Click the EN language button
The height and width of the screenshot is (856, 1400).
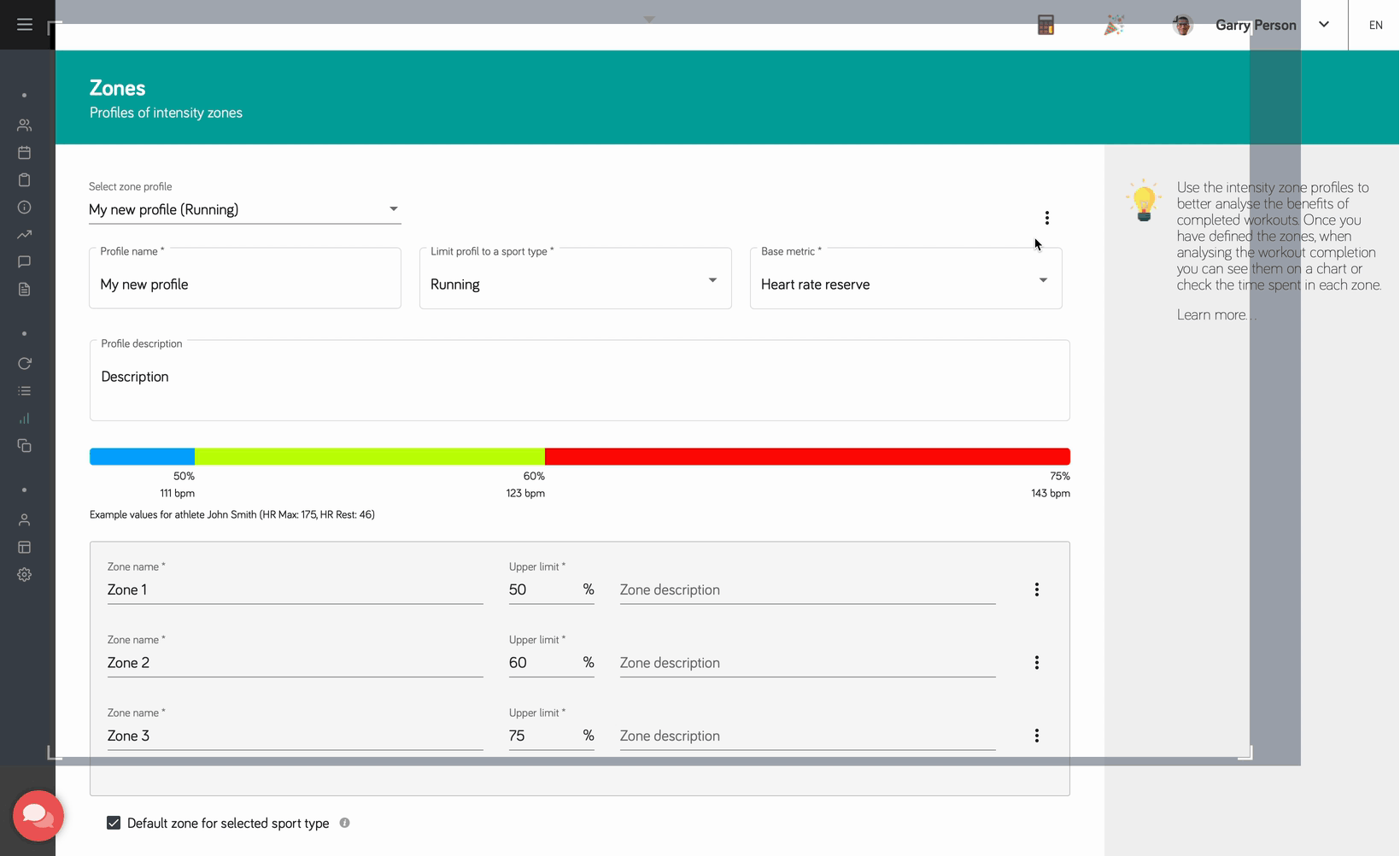pyautogui.click(x=1375, y=26)
